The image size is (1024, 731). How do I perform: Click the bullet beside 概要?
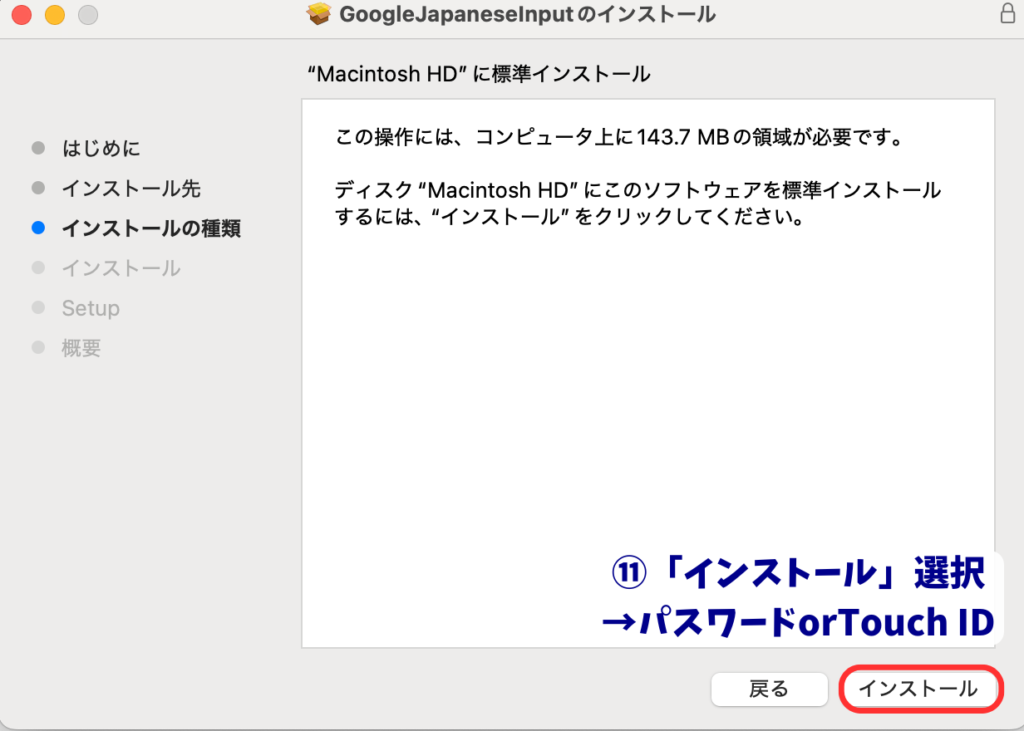[x=39, y=347]
